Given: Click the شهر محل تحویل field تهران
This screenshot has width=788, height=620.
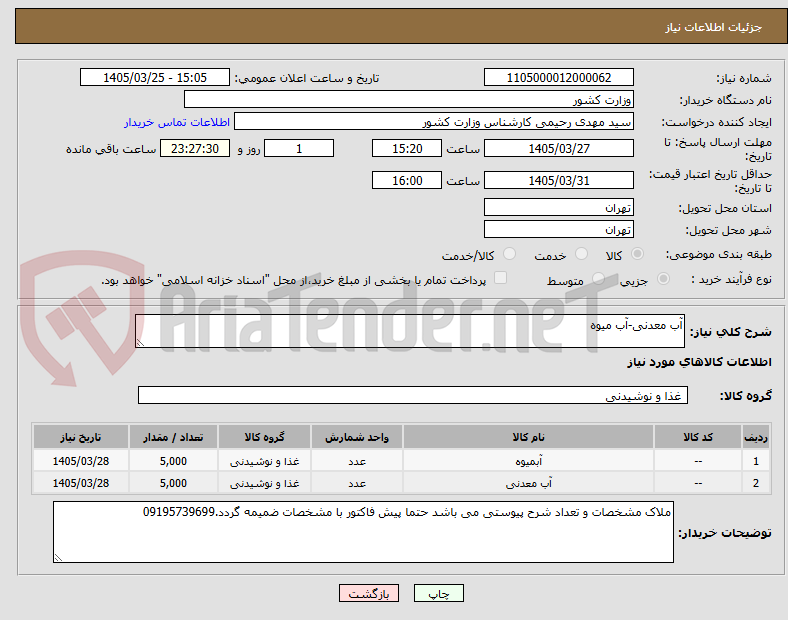Looking at the screenshot, I should [x=558, y=229].
